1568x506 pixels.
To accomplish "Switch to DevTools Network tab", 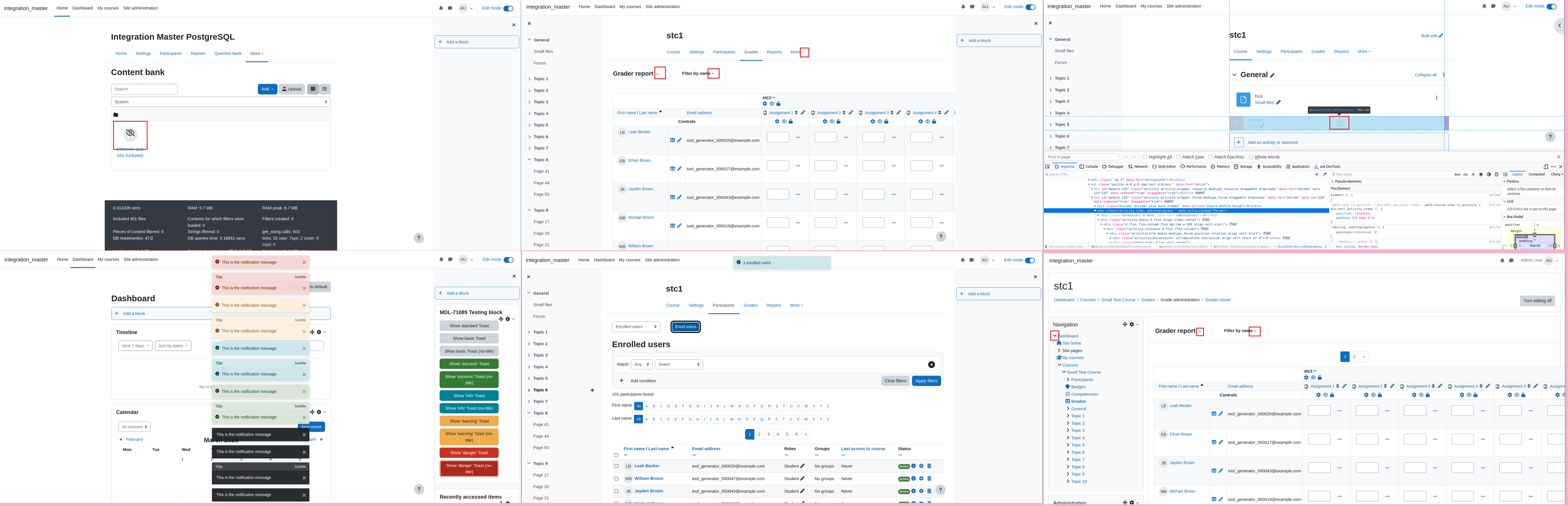I will (x=1138, y=167).
